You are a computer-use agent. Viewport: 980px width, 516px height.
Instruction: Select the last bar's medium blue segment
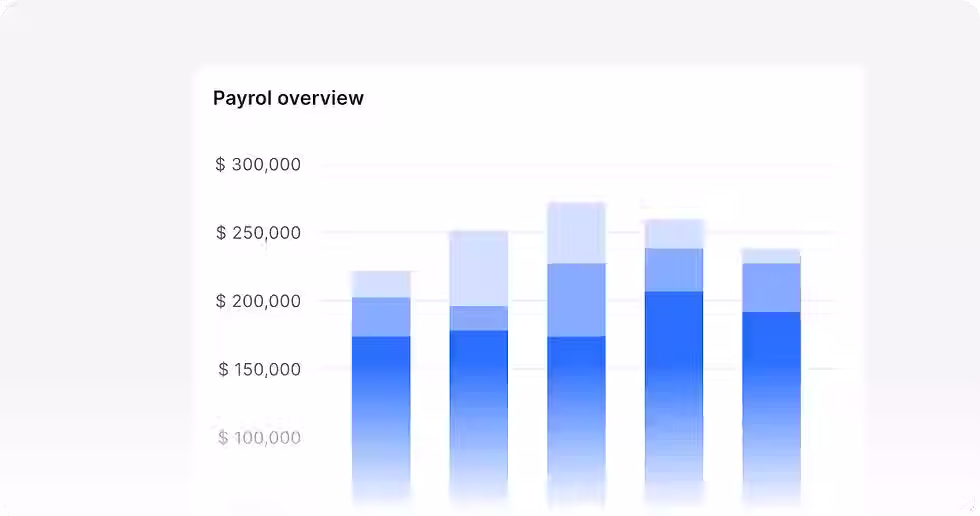click(x=771, y=288)
